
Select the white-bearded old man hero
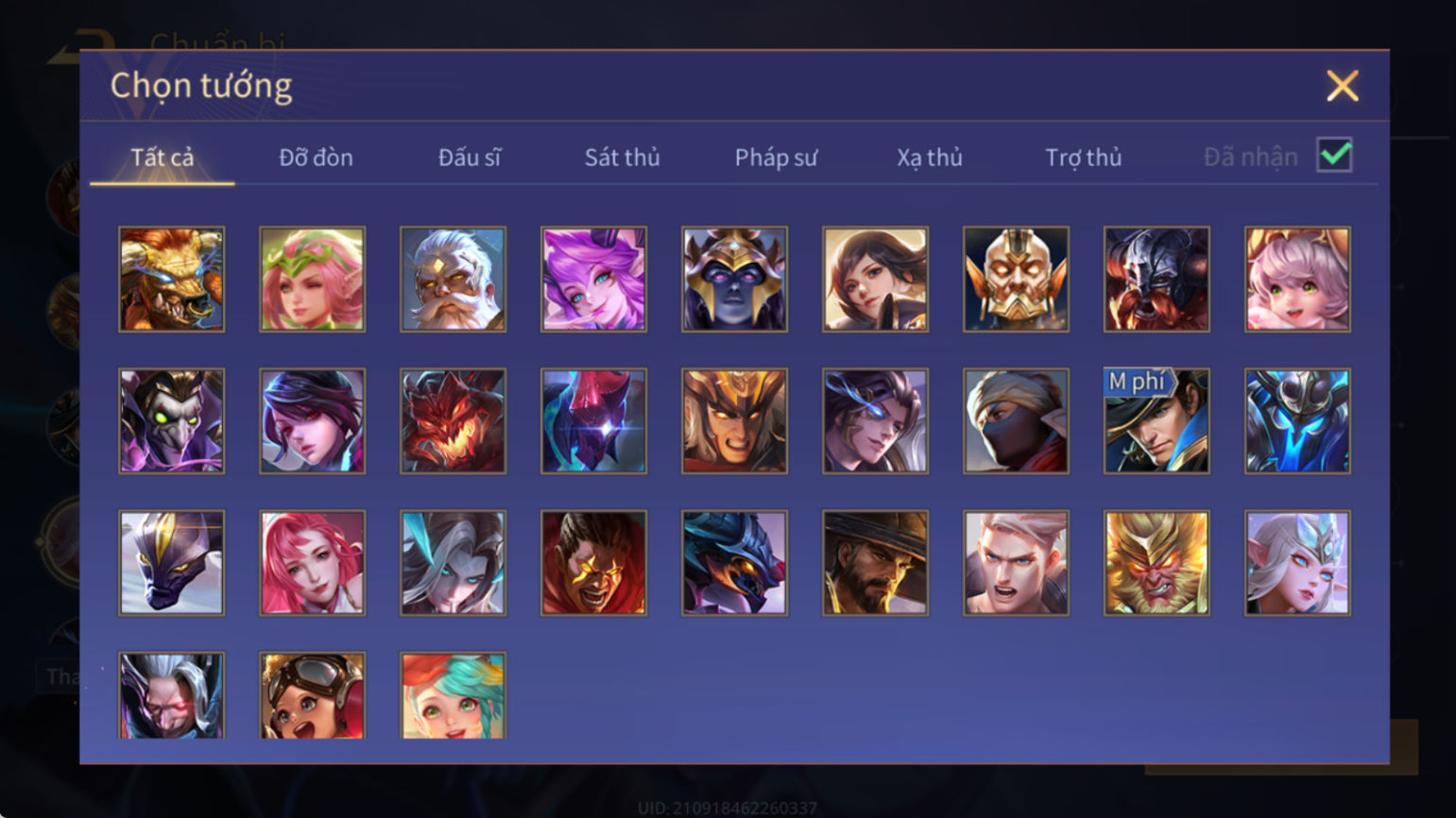pyautogui.click(x=453, y=279)
